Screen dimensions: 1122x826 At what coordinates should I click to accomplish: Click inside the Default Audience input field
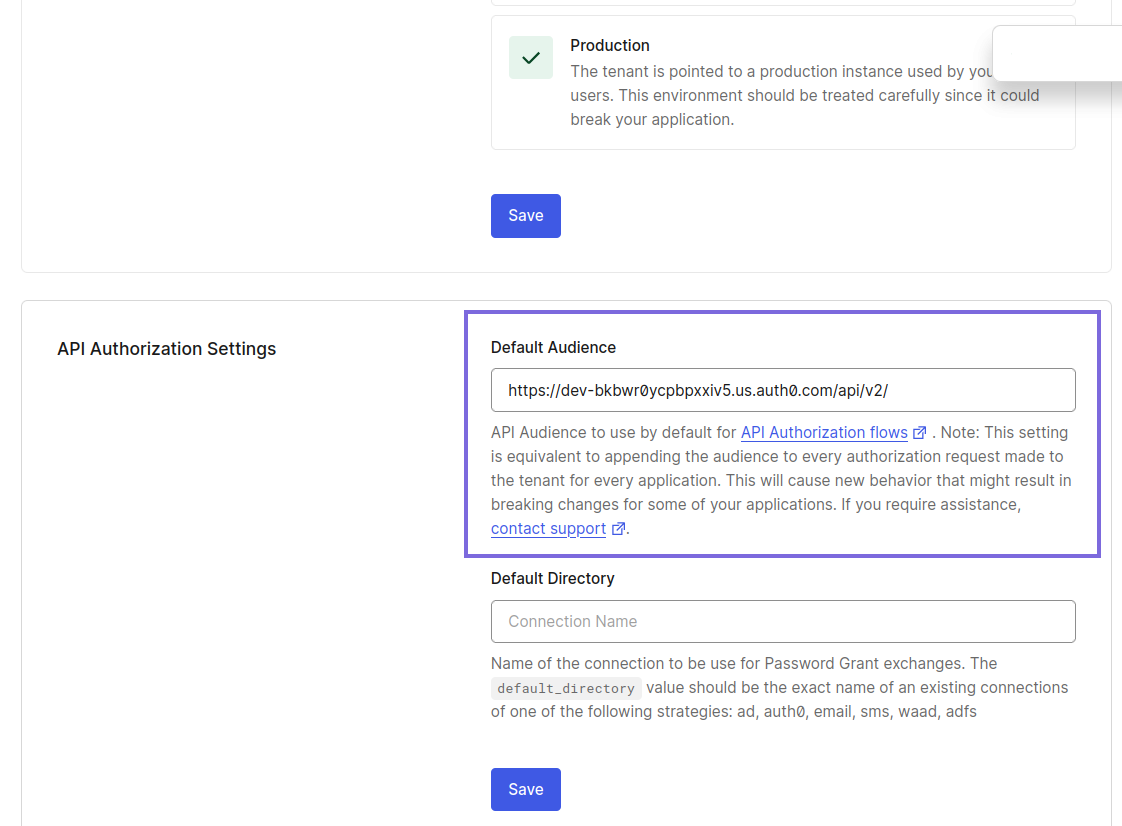782,390
